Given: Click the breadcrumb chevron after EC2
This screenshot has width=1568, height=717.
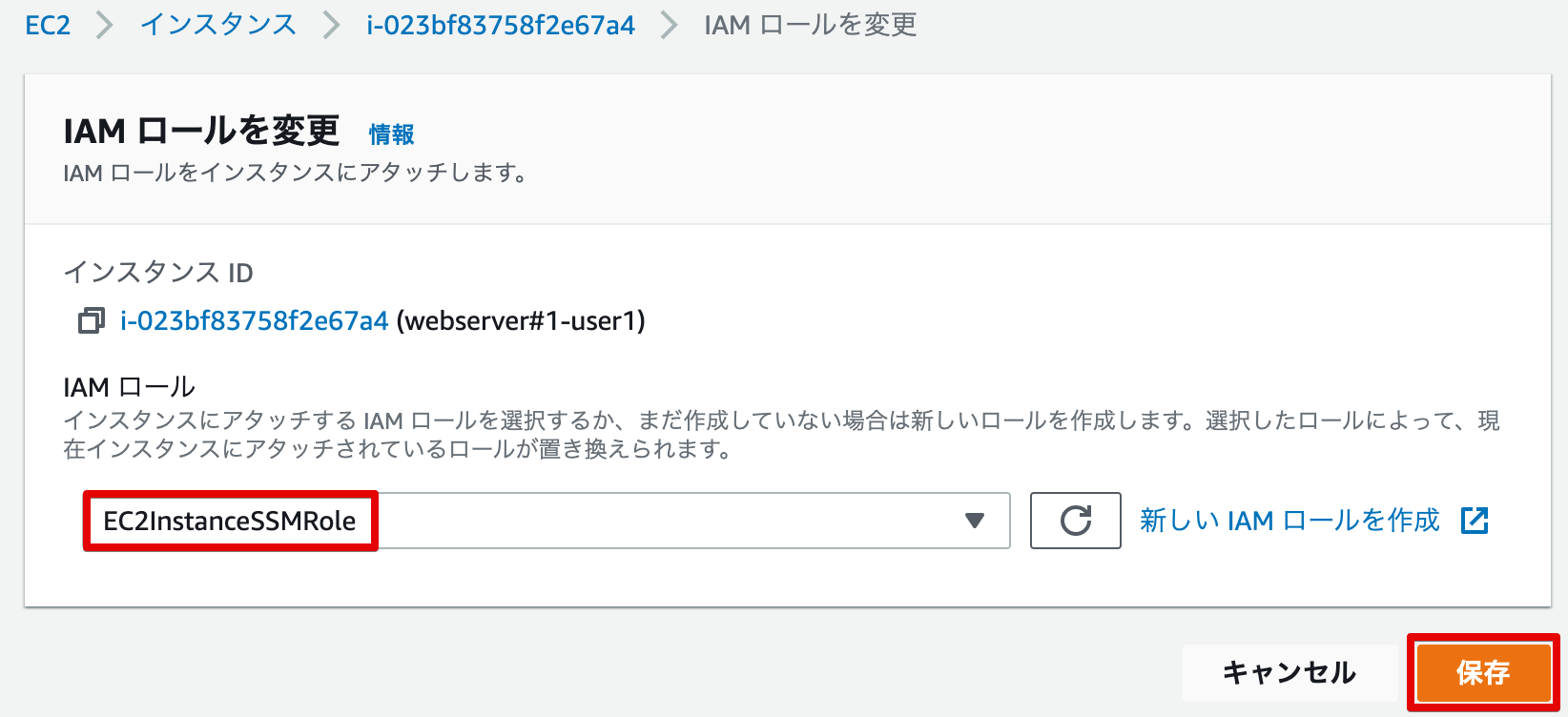Looking at the screenshot, I should (105, 25).
